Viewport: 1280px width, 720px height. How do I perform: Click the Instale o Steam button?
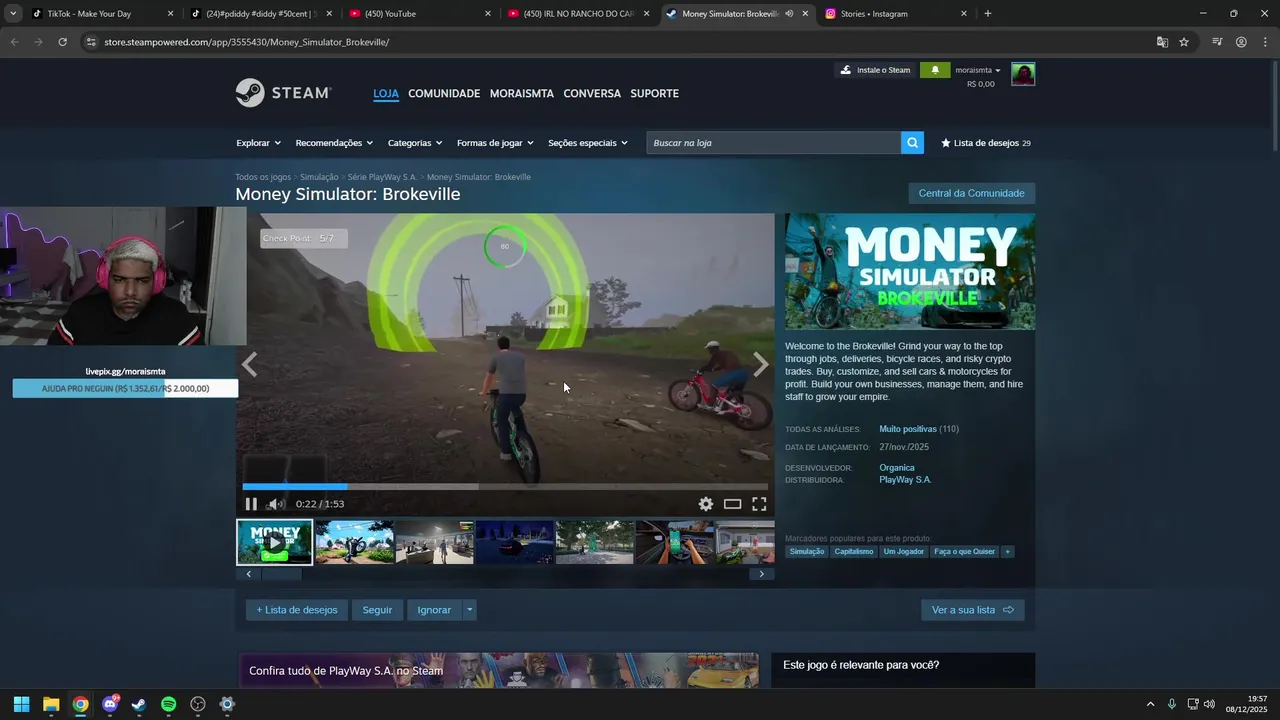[875, 70]
